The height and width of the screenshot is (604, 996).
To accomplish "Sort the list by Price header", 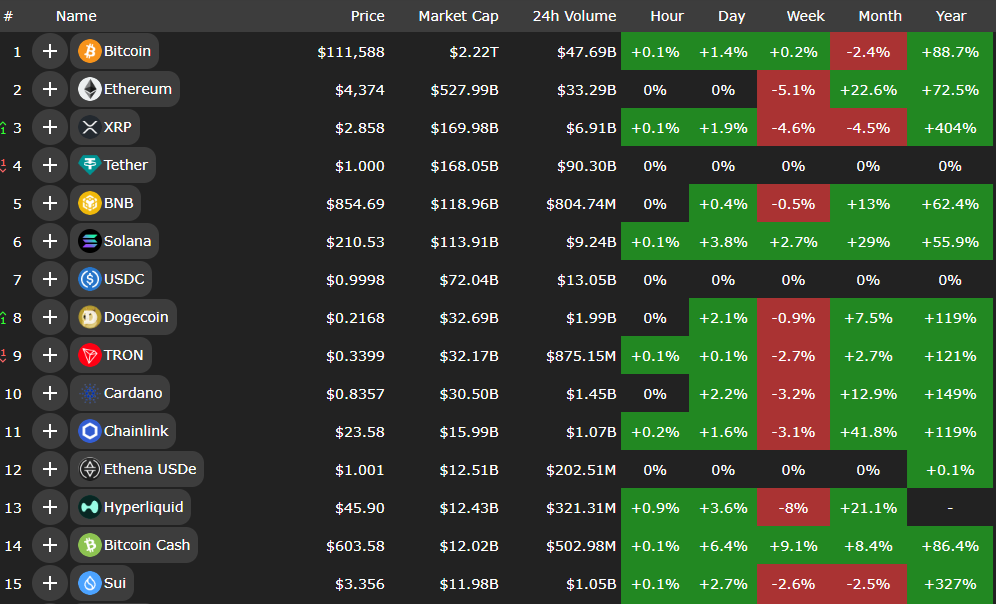I will click(367, 16).
